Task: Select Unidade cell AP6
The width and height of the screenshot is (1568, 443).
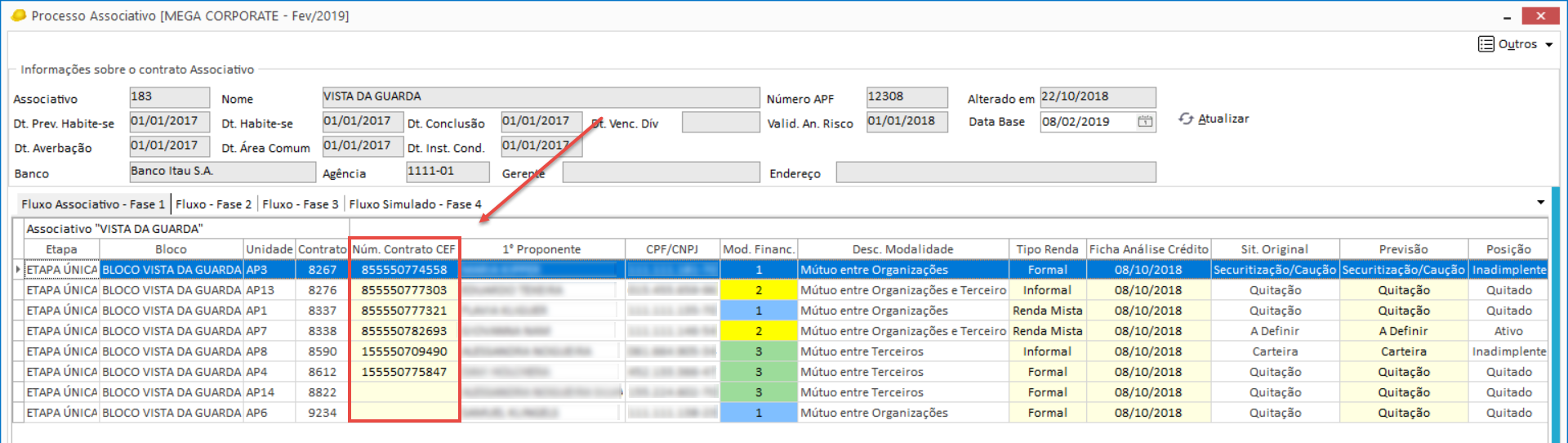Action: click(269, 413)
